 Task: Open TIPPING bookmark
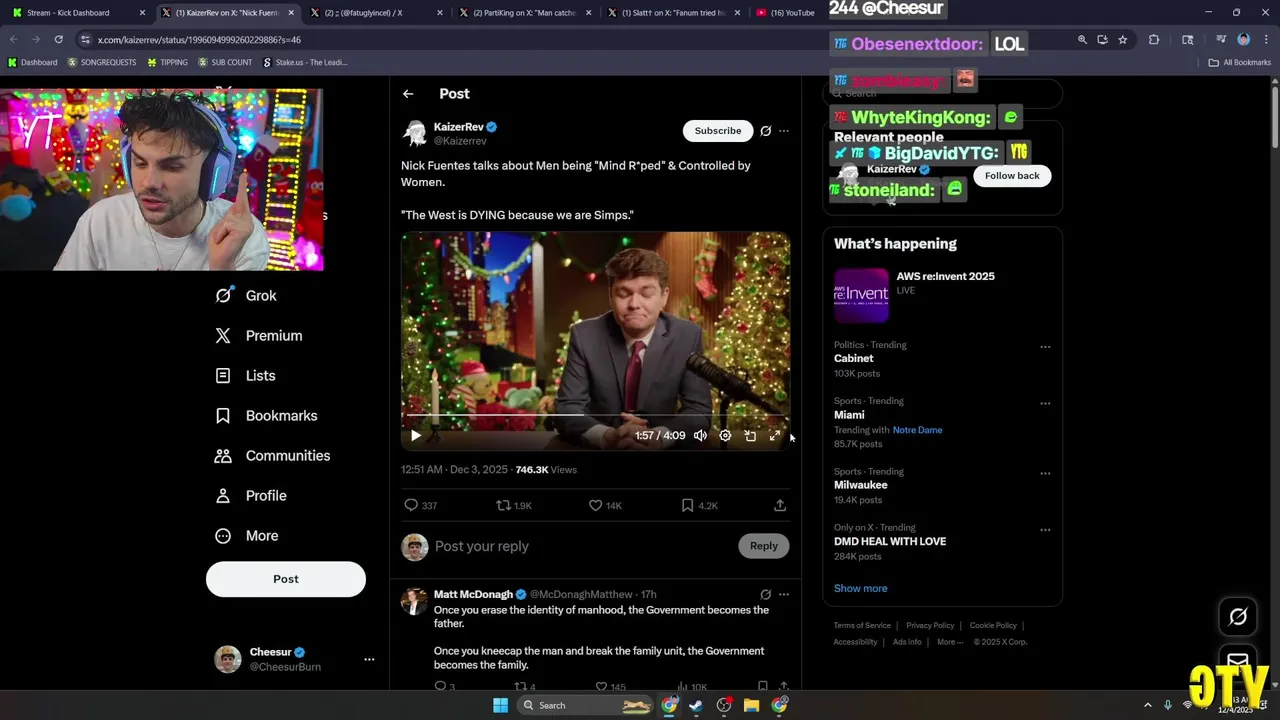pos(167,63)
